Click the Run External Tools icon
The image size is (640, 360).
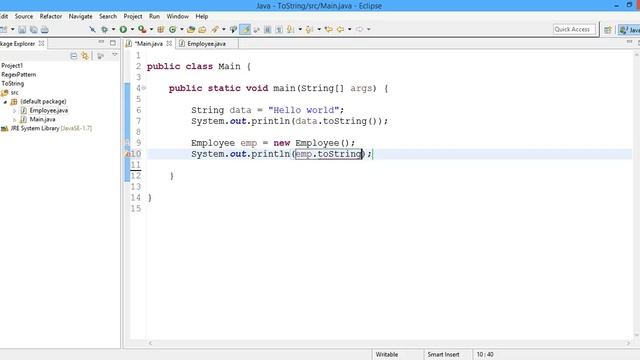(142, 29)
